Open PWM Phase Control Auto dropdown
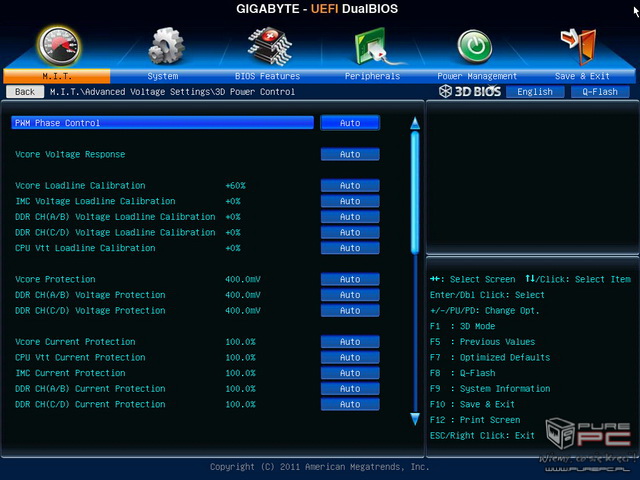Viewport: 640px width, 480px height. click(350, 123)
